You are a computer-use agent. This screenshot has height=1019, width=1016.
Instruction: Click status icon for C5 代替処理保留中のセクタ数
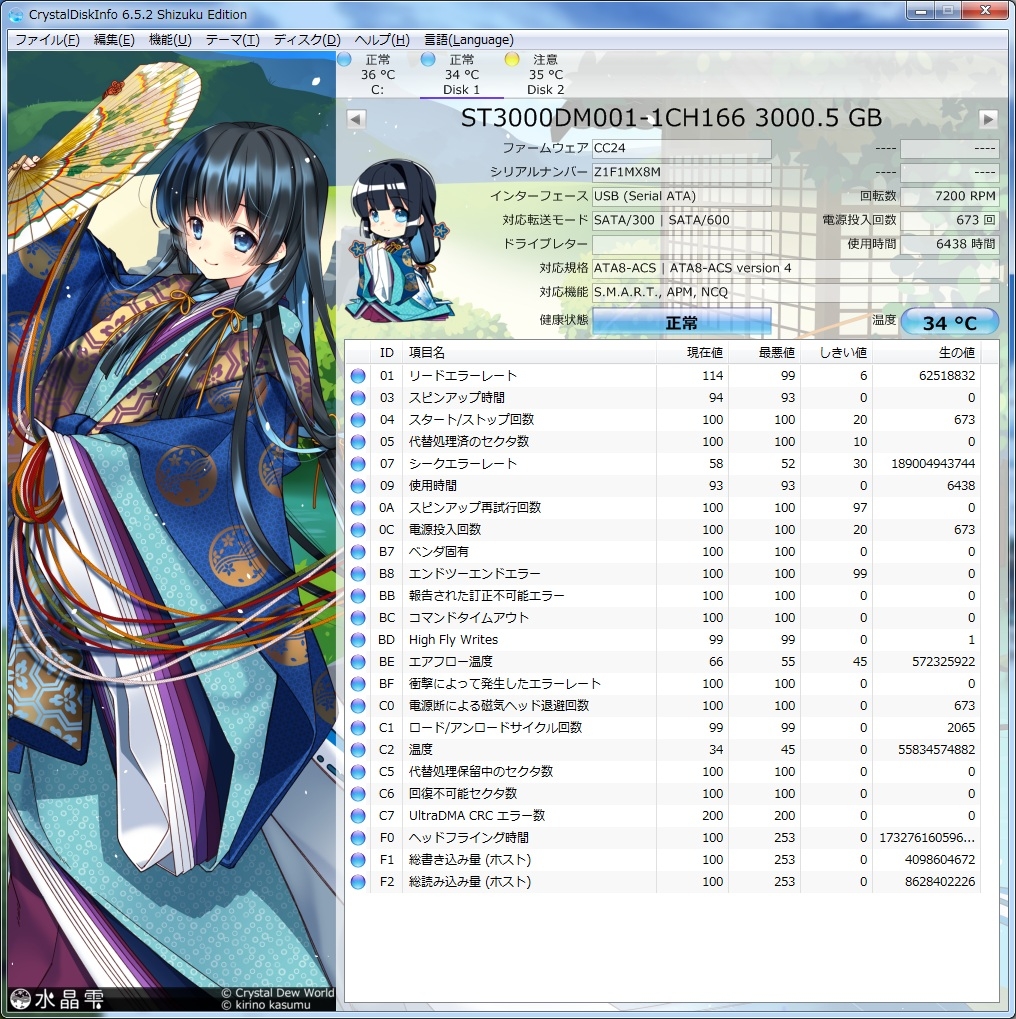(x=358, y=772)
